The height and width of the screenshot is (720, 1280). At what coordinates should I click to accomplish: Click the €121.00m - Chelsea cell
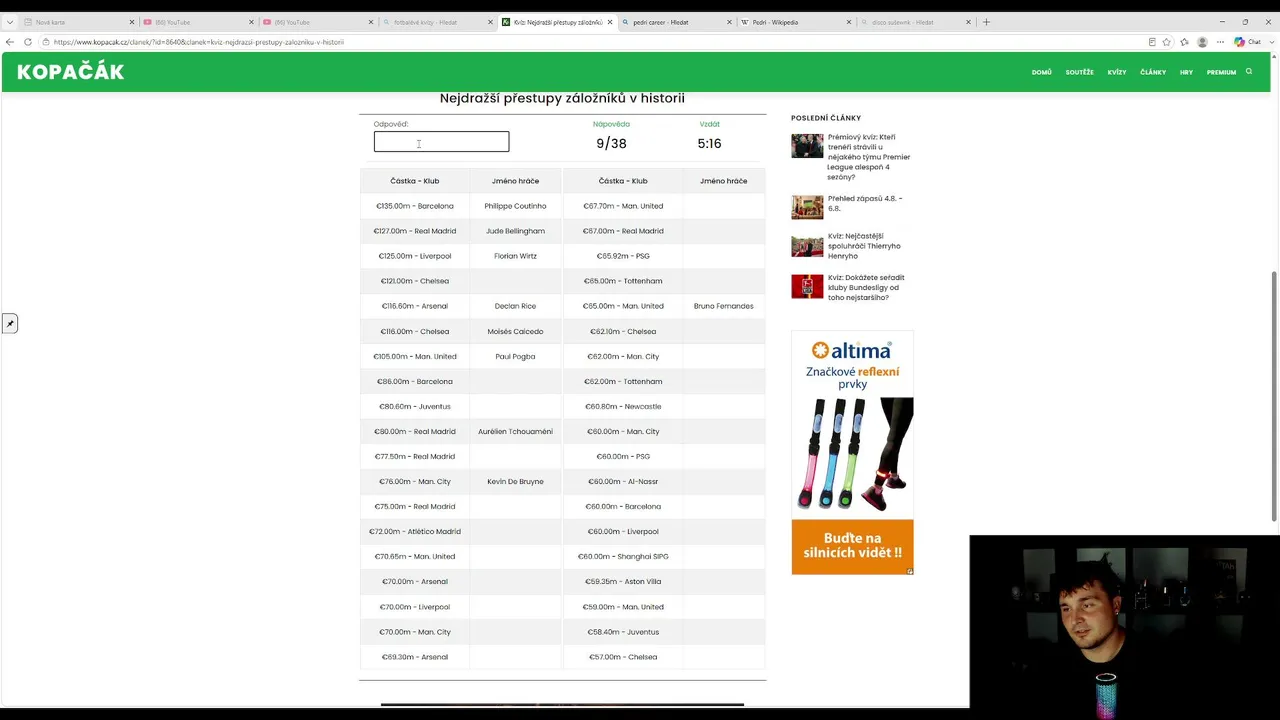414,281
